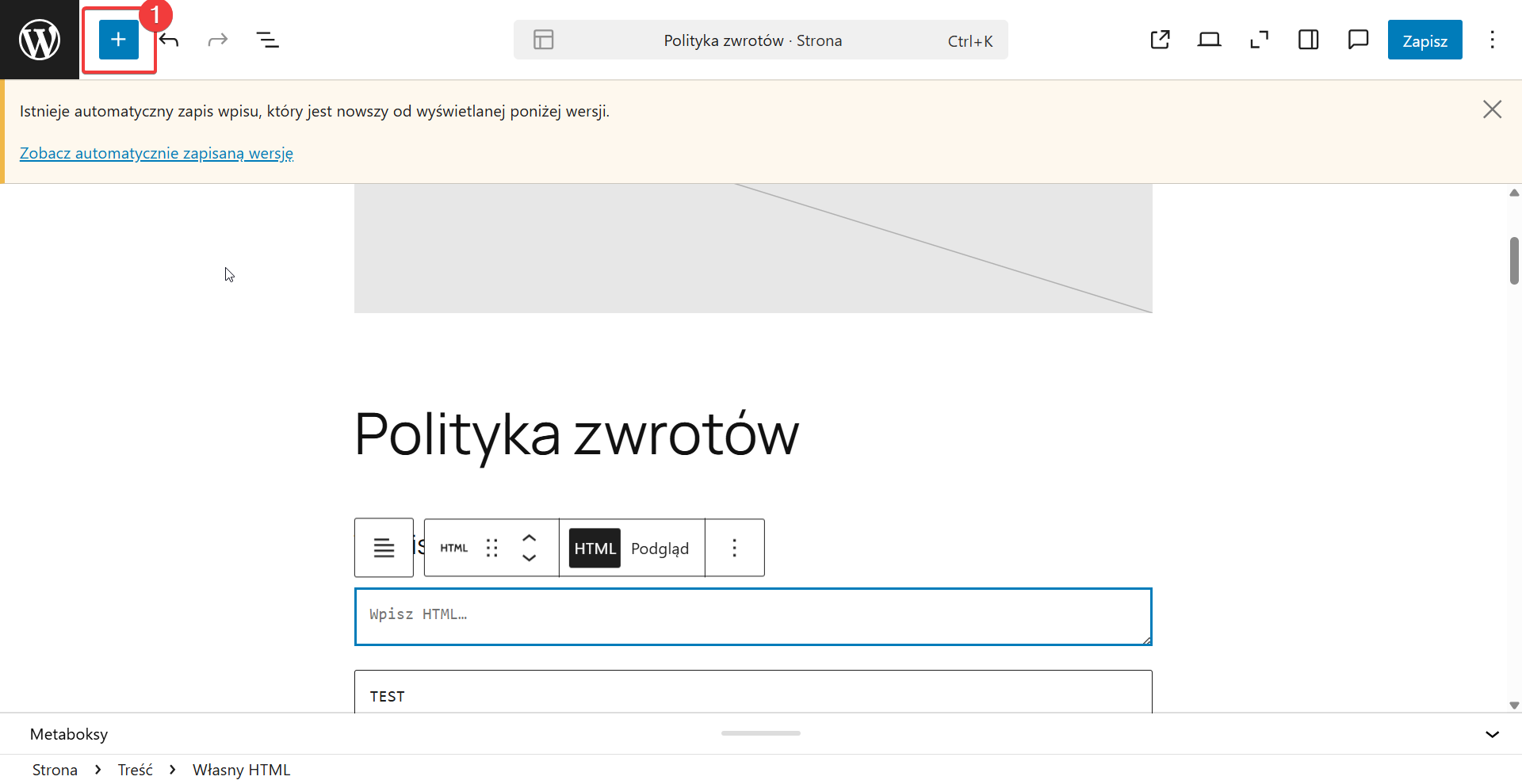Click the block drag handle dots
Screen dimensions: 1522x784
click(492, 548)
